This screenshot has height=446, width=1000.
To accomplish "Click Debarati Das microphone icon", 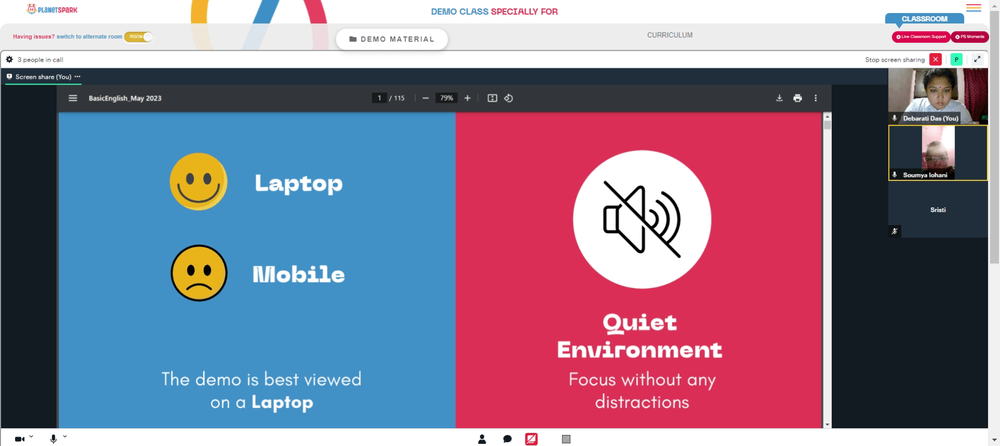I will pos(895,118).
